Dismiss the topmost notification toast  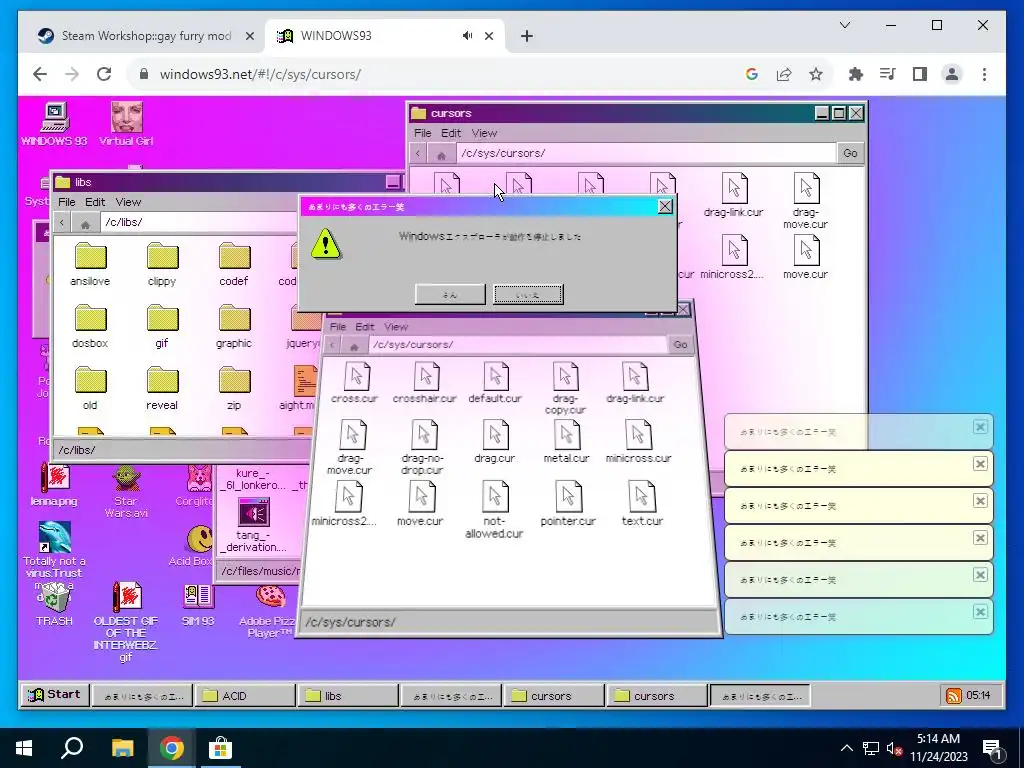(x=980, y=426)
